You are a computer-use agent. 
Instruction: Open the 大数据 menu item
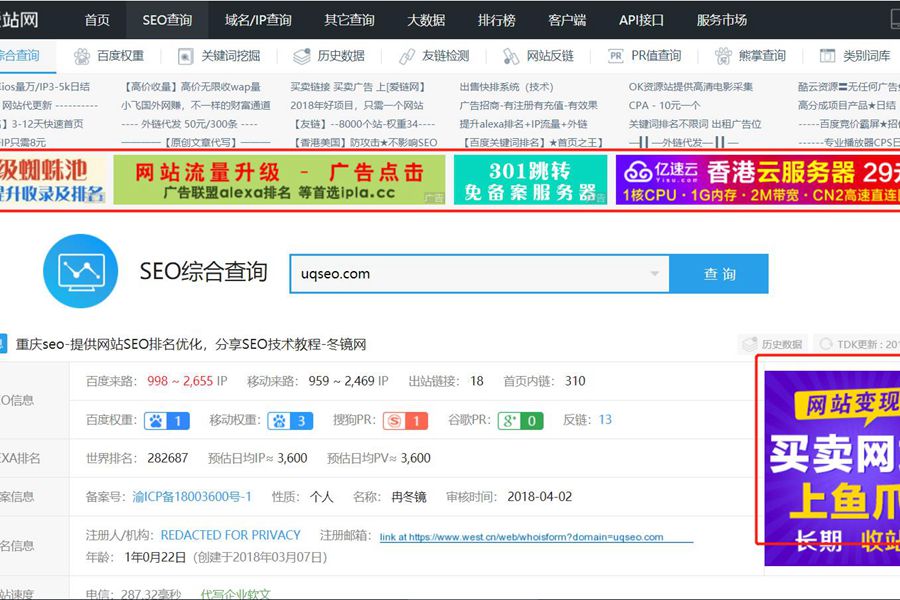tap(426, 18)
